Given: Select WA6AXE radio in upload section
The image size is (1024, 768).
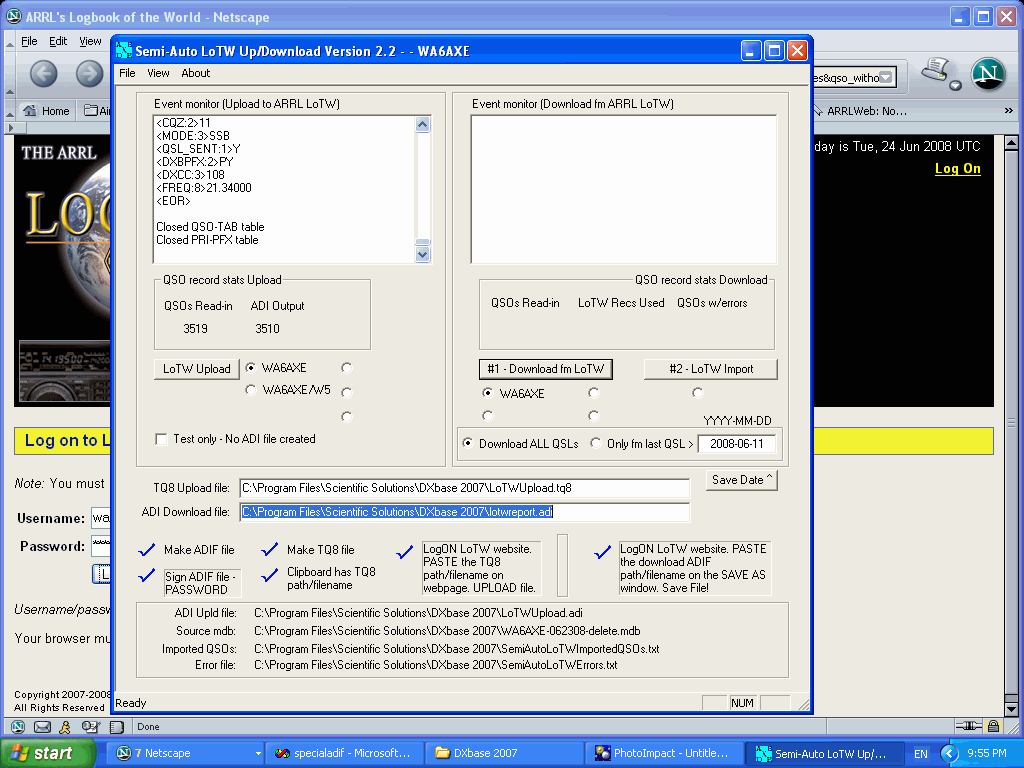Looking at the screenshot, I should click(x=250, y=368).
